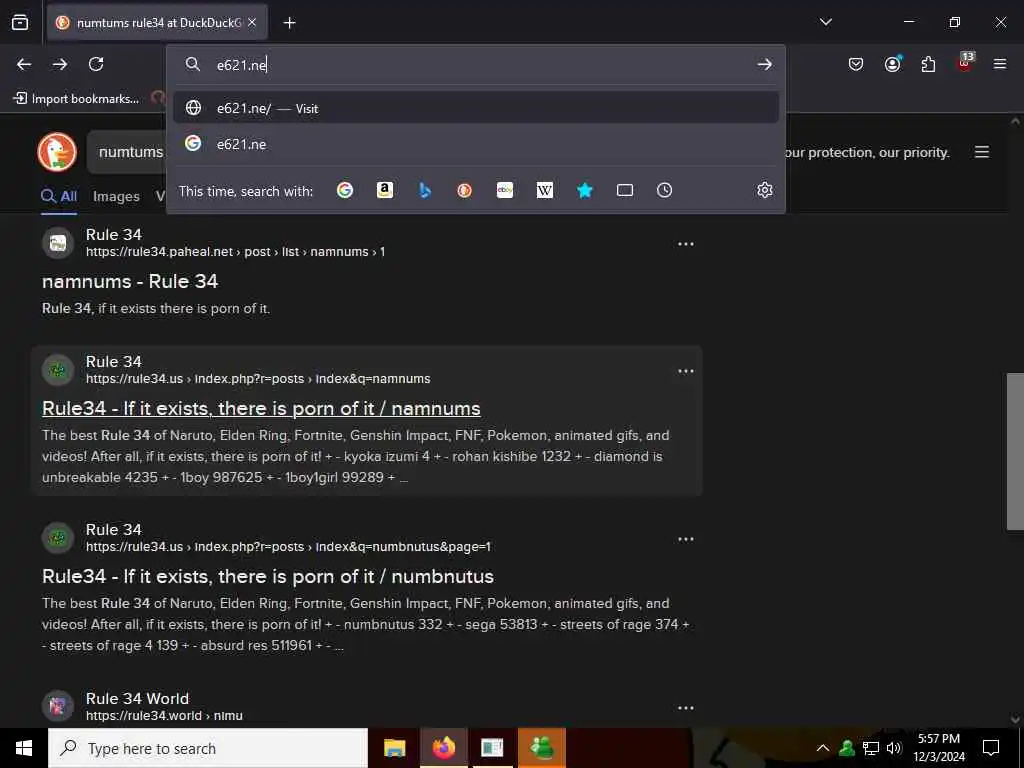Open the Windows Start menu

24,748
